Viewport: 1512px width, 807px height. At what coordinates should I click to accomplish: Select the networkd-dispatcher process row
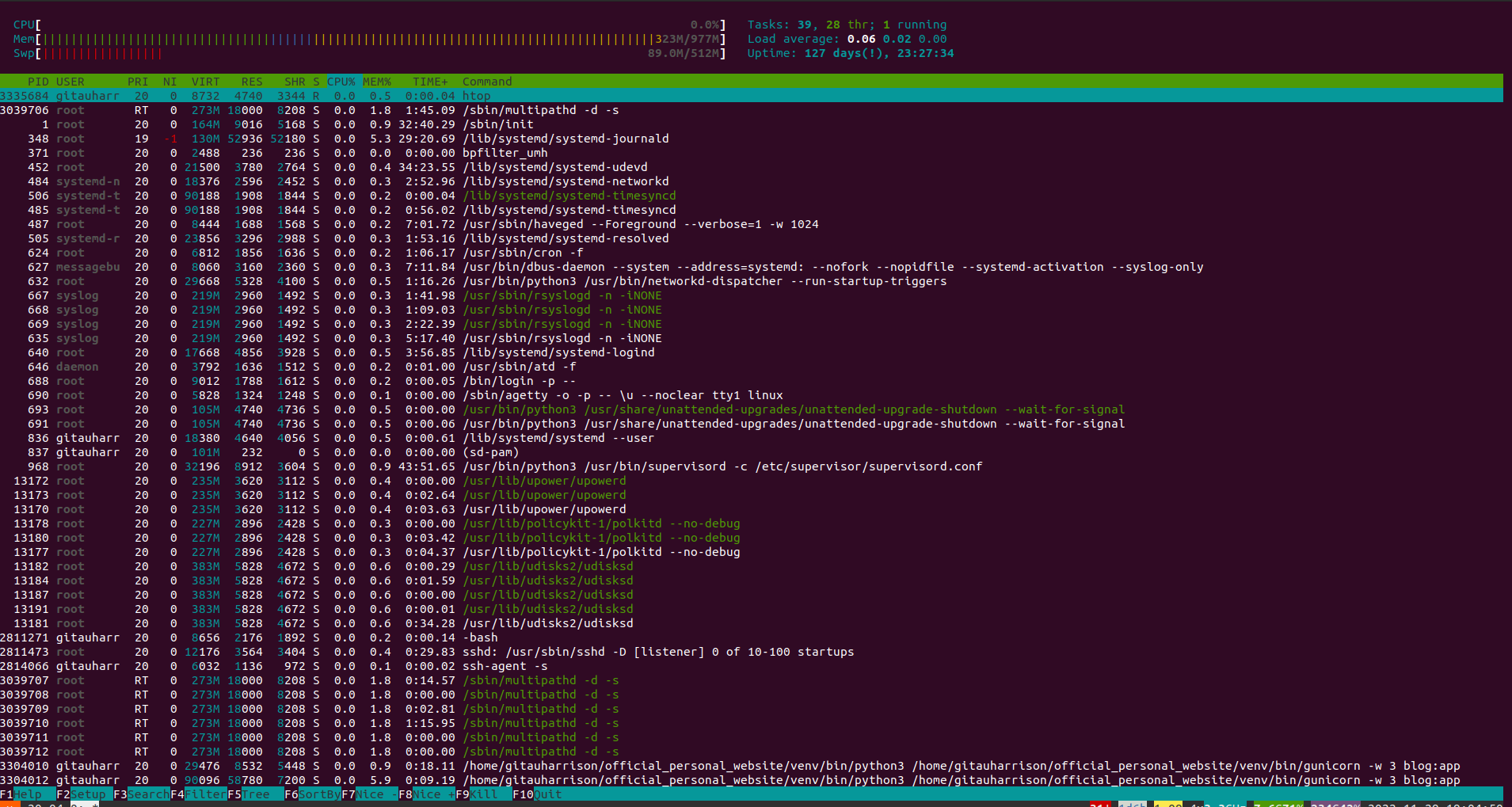pos(752,281)
